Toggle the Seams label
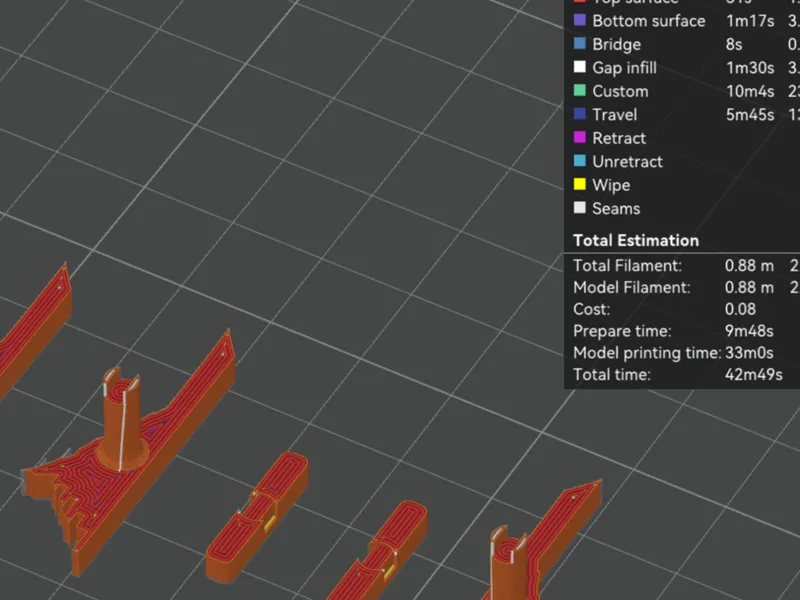The image size is (800, 600). [616, 209]
